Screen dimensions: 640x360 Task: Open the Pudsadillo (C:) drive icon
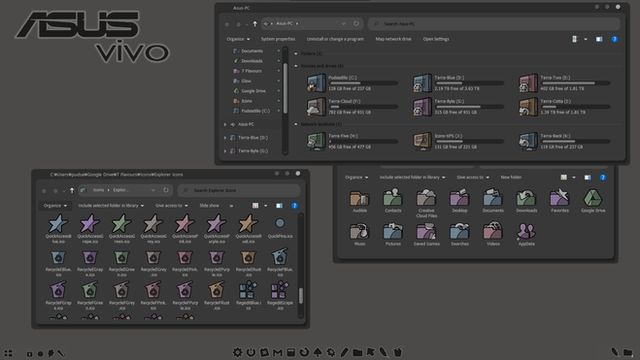[316, 83]
